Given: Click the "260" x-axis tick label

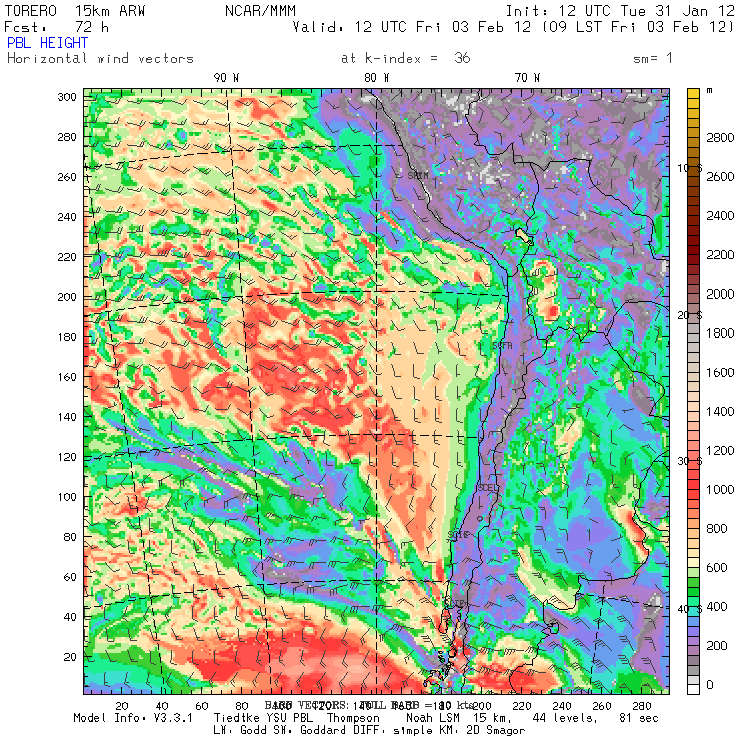Looking at the screenshot, I should (602, 706).
